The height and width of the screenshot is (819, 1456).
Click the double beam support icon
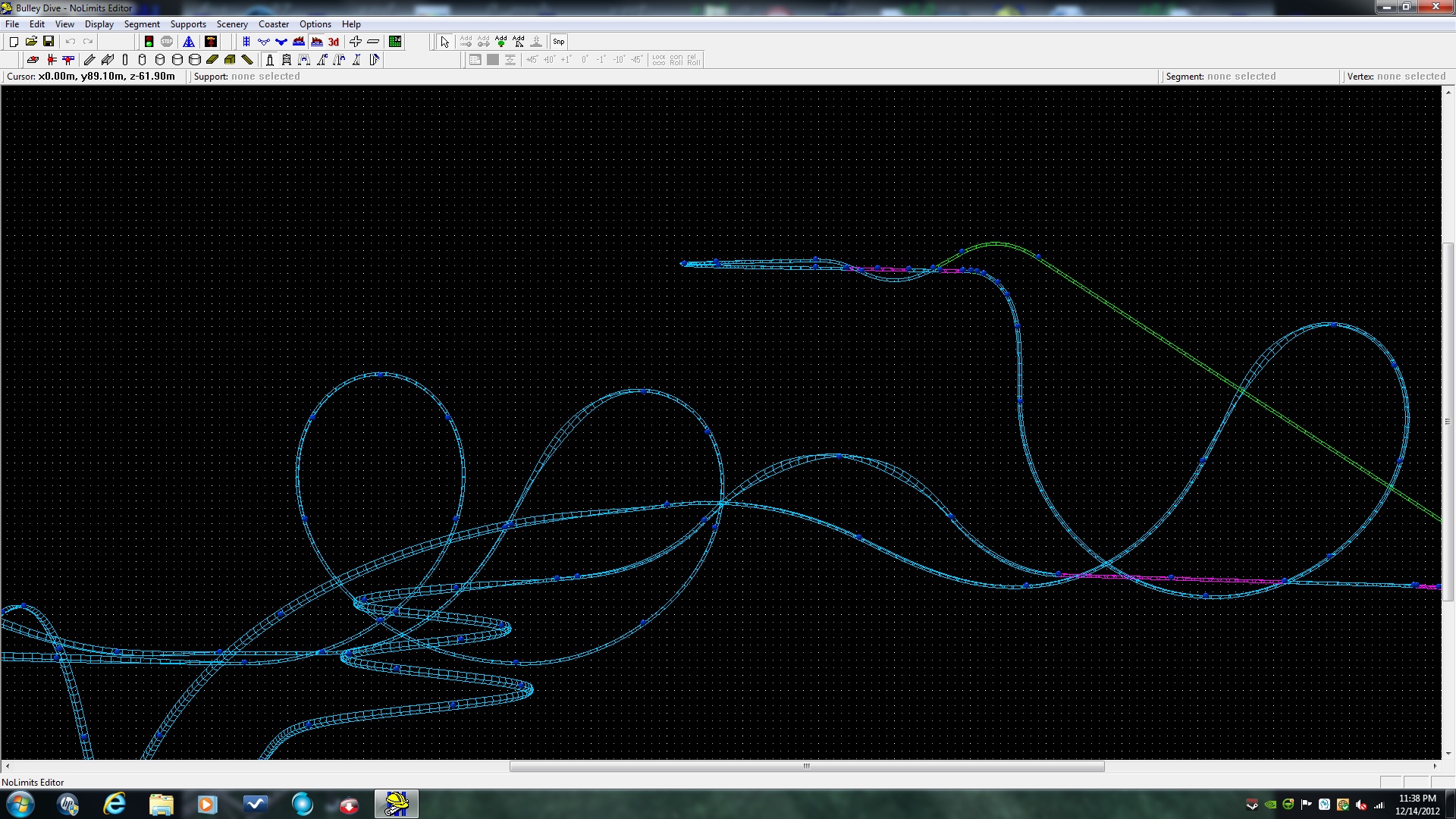coord(107,60)
